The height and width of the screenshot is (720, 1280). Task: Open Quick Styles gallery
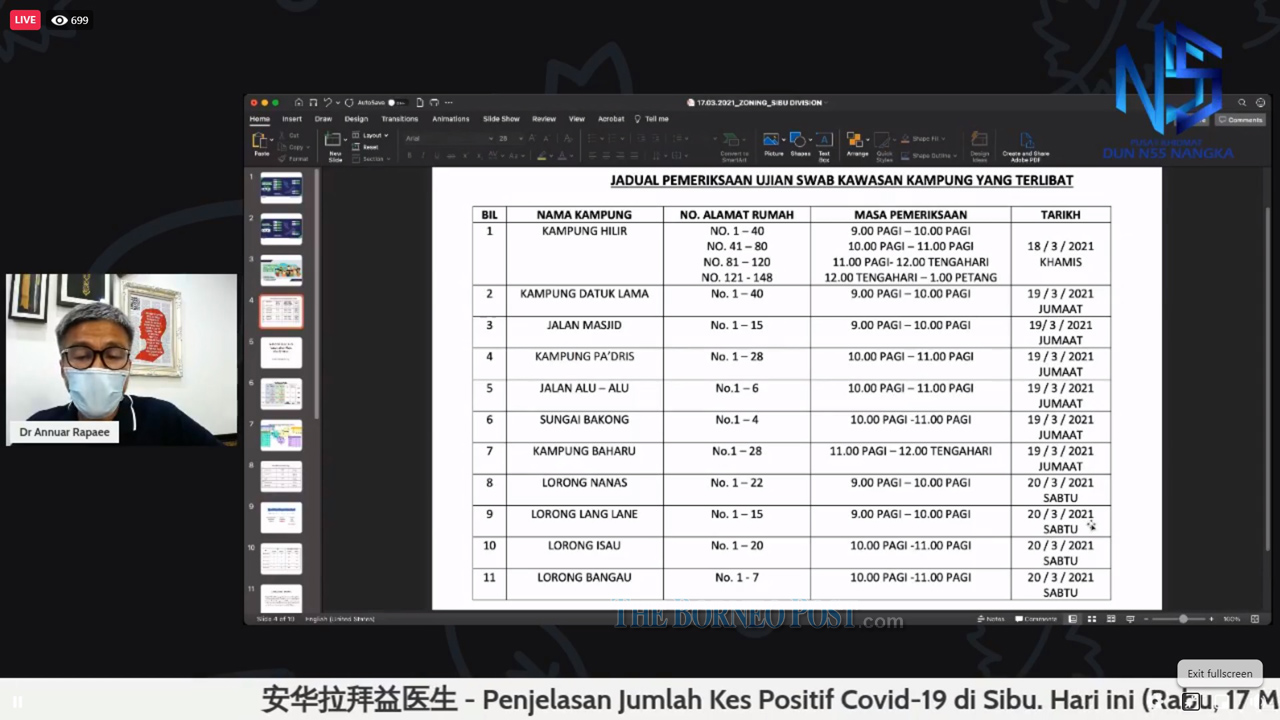[884, 146]
